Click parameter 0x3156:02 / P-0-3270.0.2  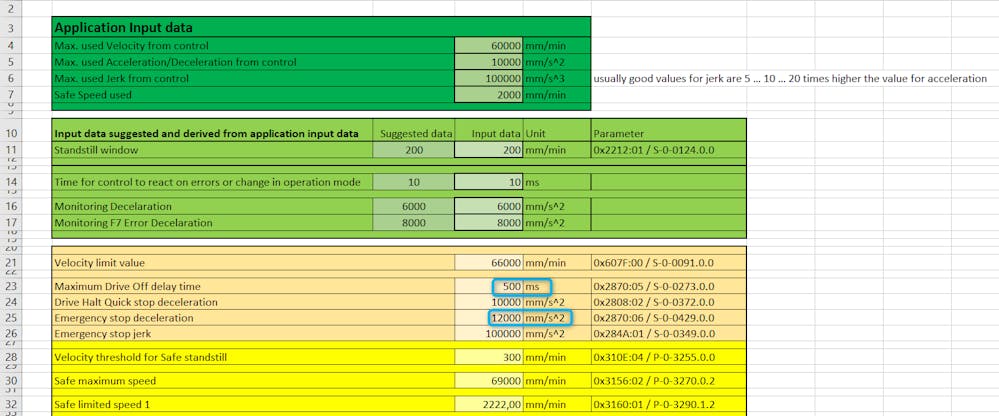(x=654, y=381)
